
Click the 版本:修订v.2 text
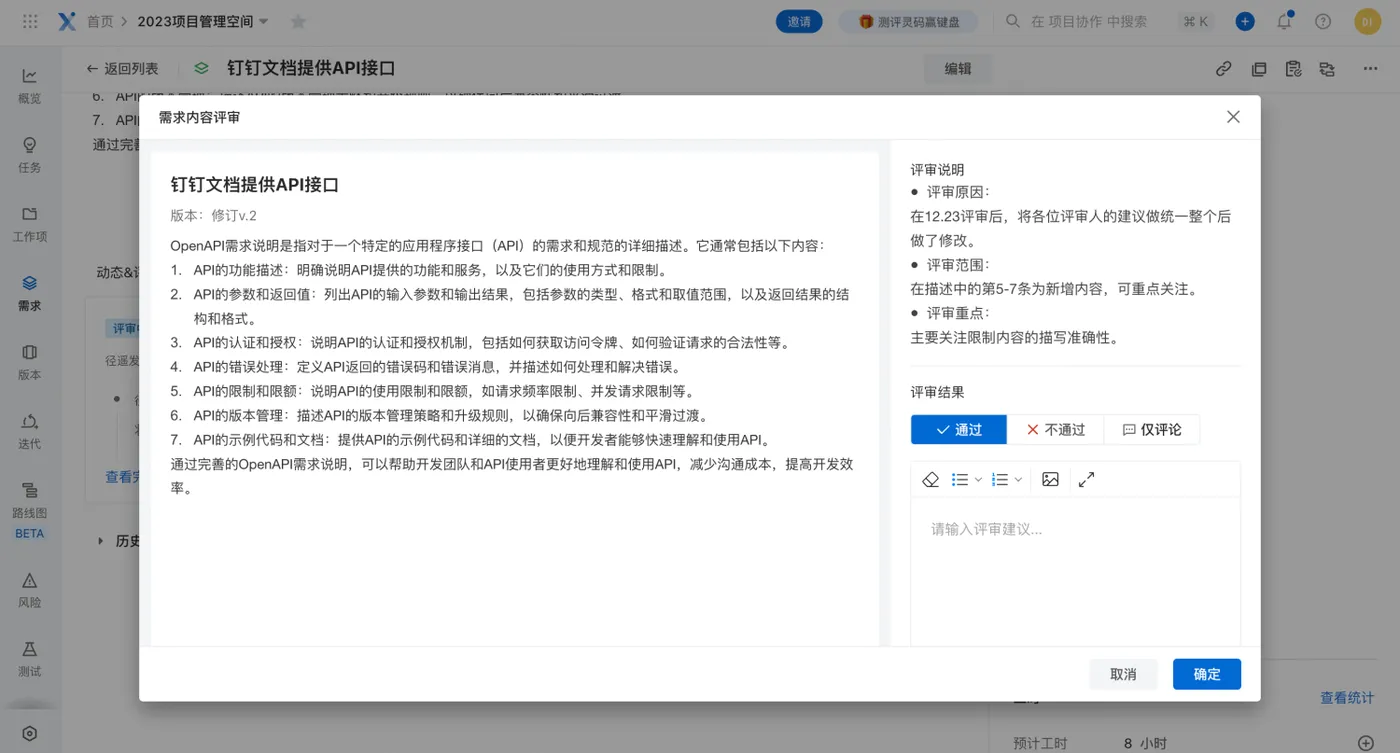(x=213, y=215)
